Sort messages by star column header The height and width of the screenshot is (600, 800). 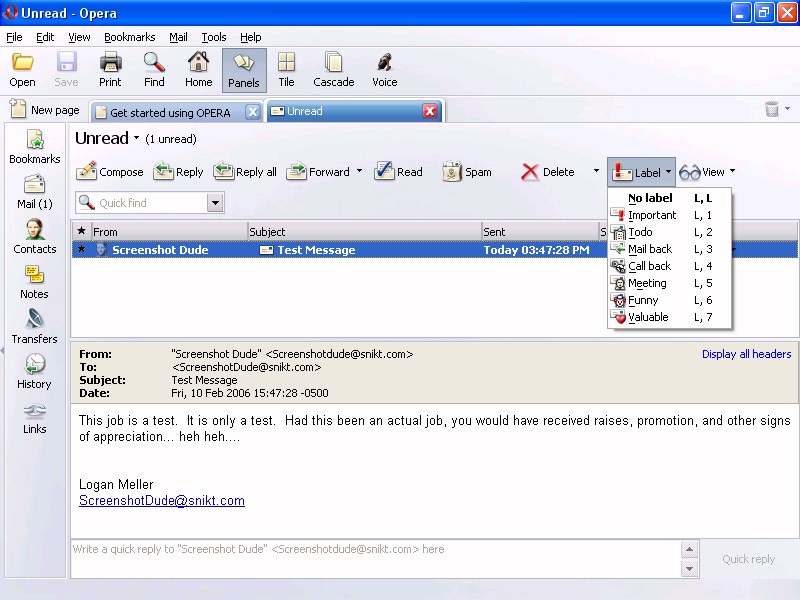coord(82,232)
